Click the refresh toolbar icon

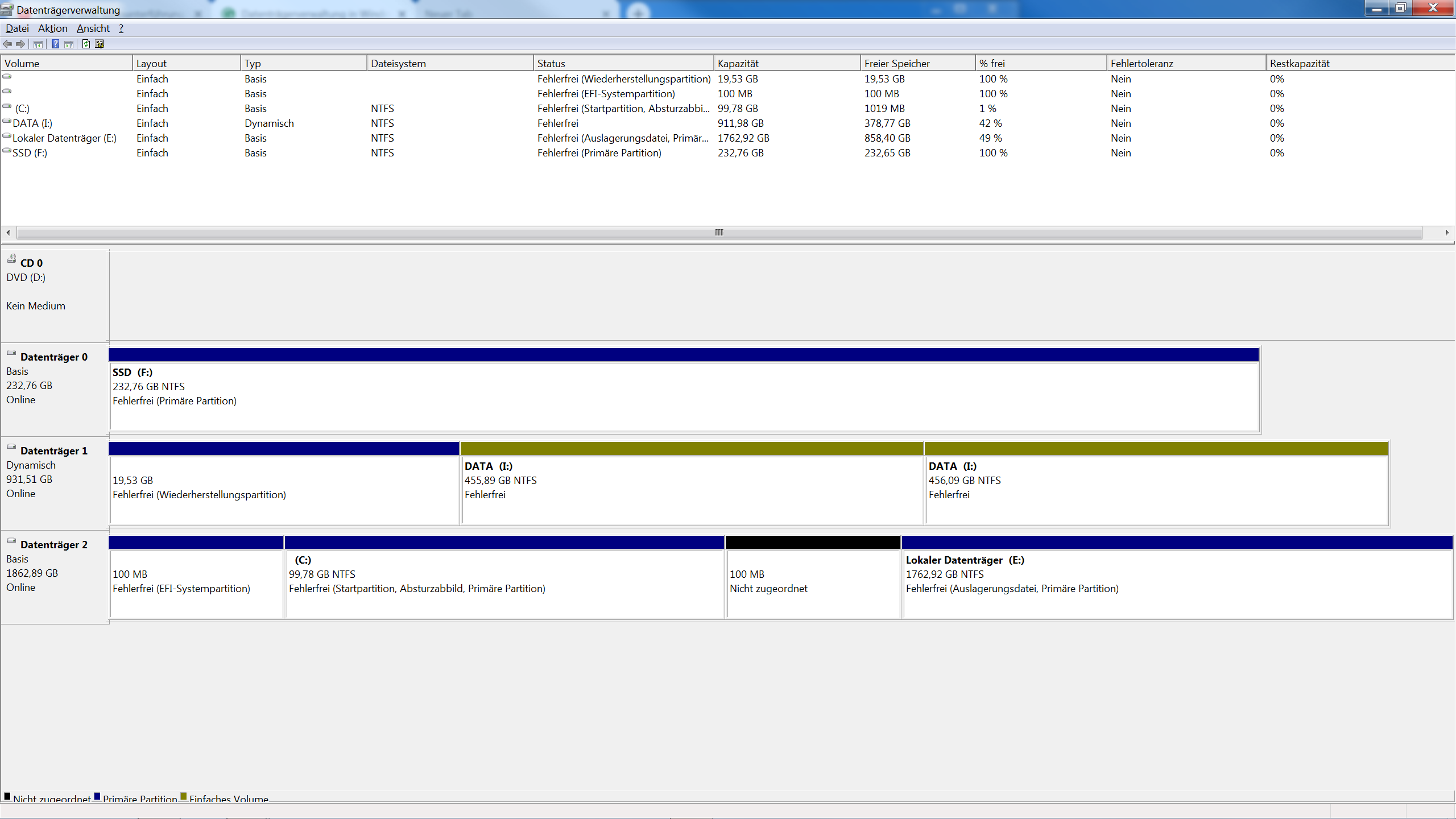pyautogui.click(x=86, y=44)
